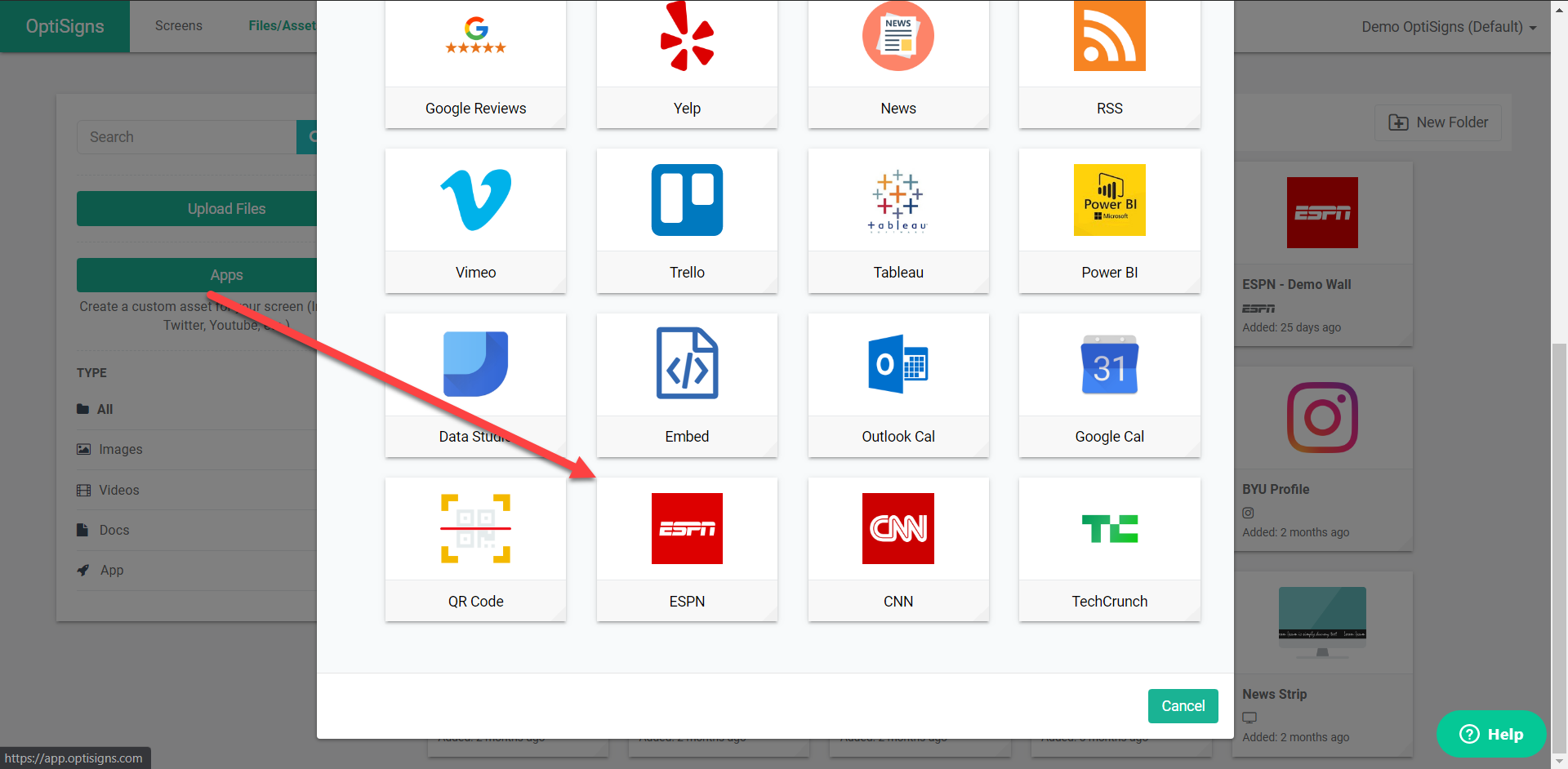
Task: Open the ESPN - Demo Wall asset thumbnail
Action: pyautogui.click(x=1322, y=212)
